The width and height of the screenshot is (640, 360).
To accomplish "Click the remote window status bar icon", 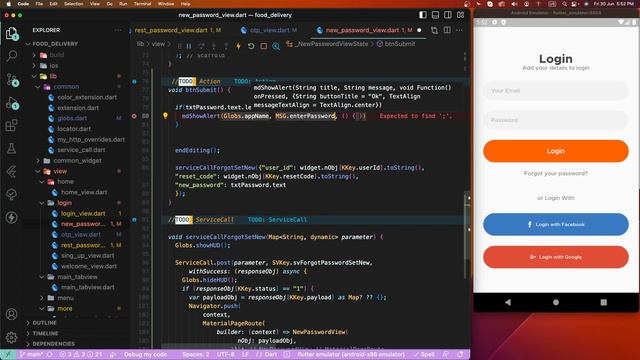I will coord(8,354).
